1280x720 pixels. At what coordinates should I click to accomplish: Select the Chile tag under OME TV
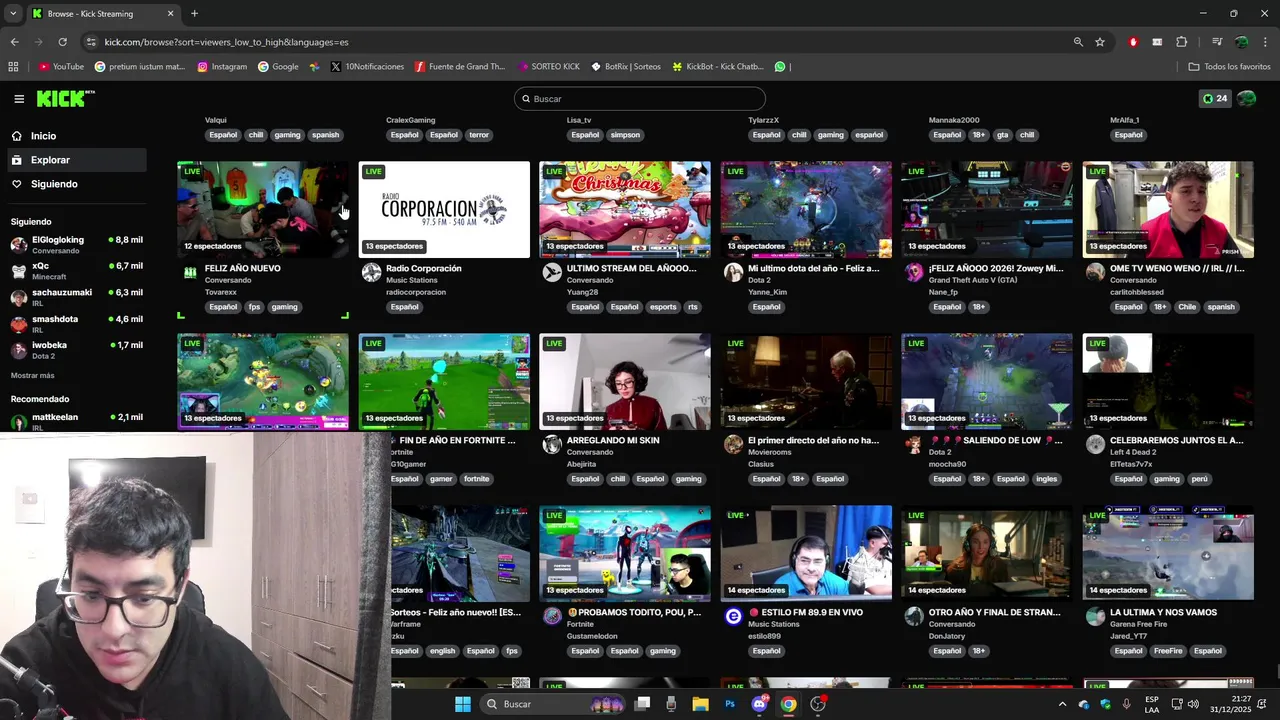pos(1187,307)
